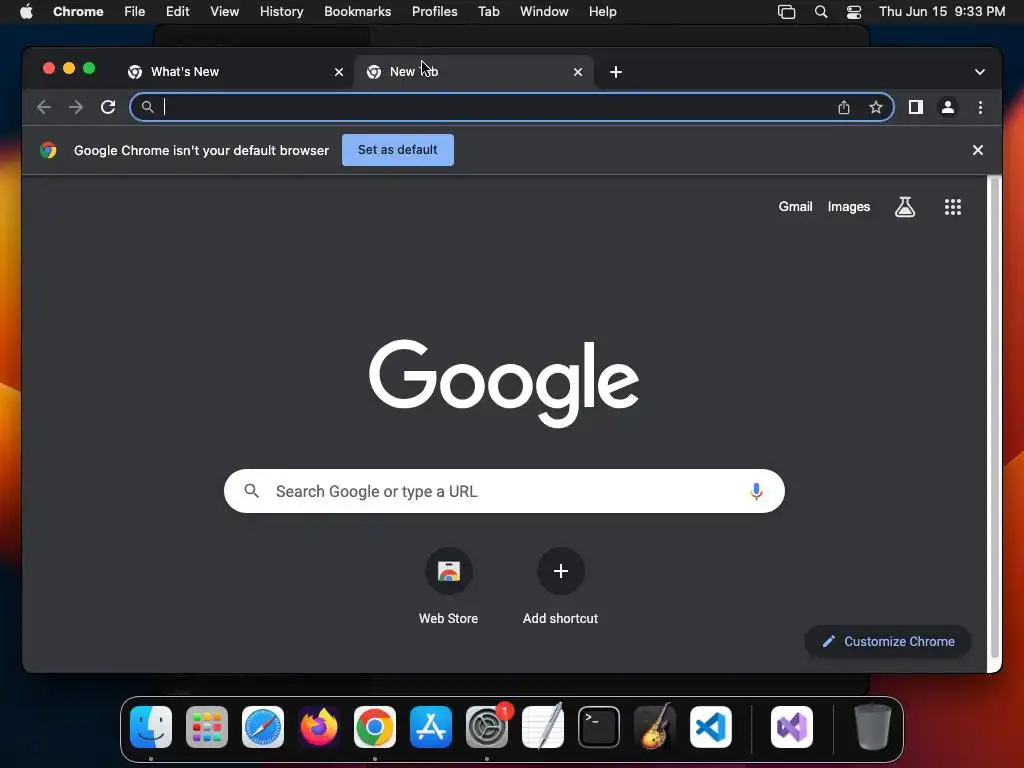Screen dimensions: 1024x768
Task: Open the Chrome application menu
Action: [78, 12]
